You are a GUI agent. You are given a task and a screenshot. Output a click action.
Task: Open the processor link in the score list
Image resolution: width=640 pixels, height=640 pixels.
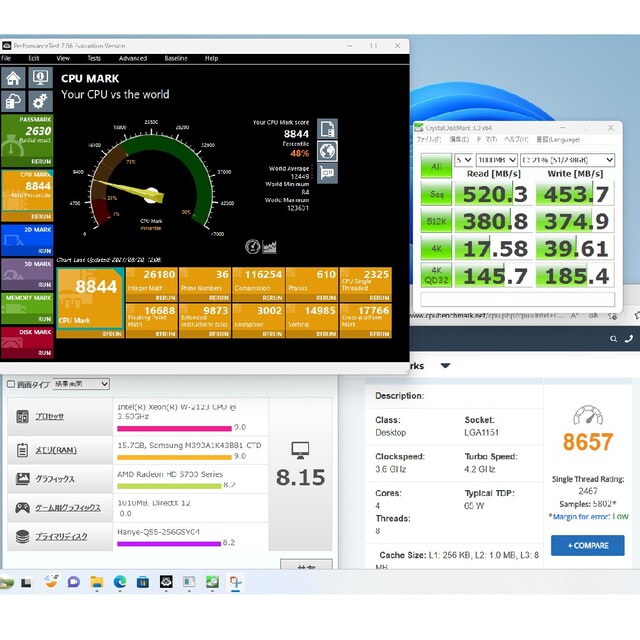click(x=49, y=416)
